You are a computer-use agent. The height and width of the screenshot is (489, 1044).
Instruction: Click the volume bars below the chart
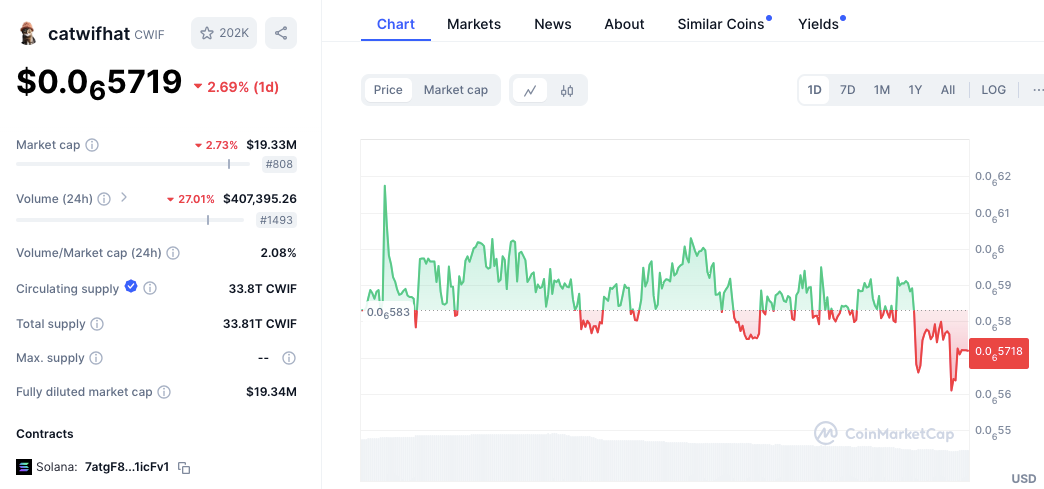pos(664,458)
